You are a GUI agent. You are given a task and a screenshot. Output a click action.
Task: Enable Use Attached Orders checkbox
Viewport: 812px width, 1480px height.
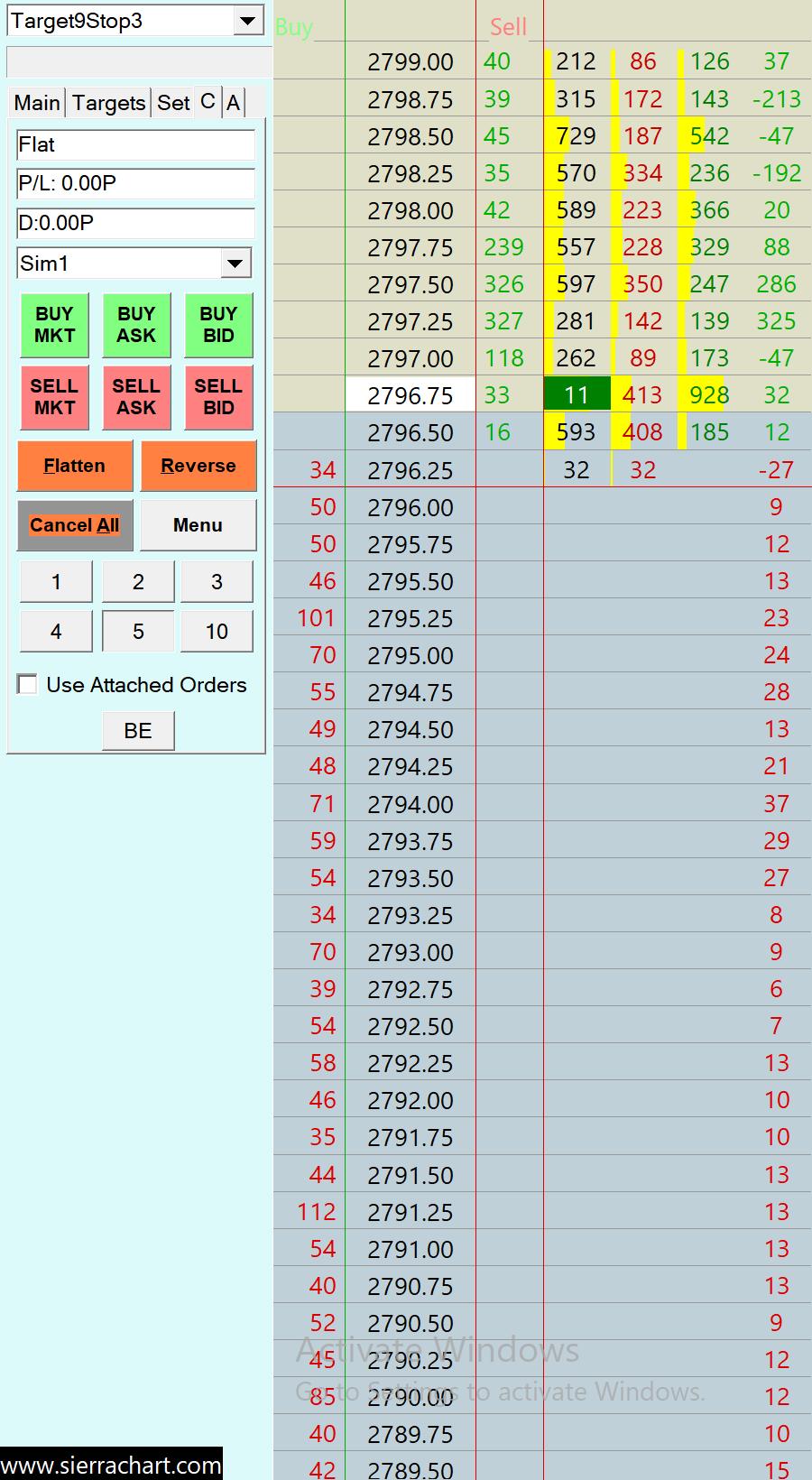(28, 685)
